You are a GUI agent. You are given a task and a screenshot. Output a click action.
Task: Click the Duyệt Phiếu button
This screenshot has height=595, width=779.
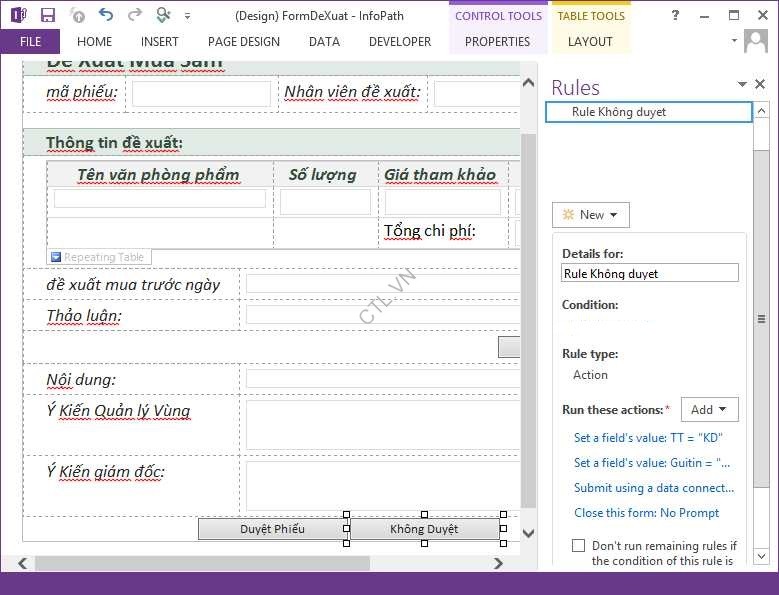pyautogui.click(x=272, y=529)
